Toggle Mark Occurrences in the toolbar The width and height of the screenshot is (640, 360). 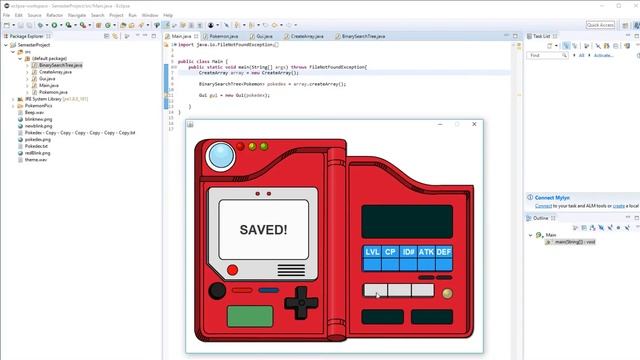coord(166,25)
